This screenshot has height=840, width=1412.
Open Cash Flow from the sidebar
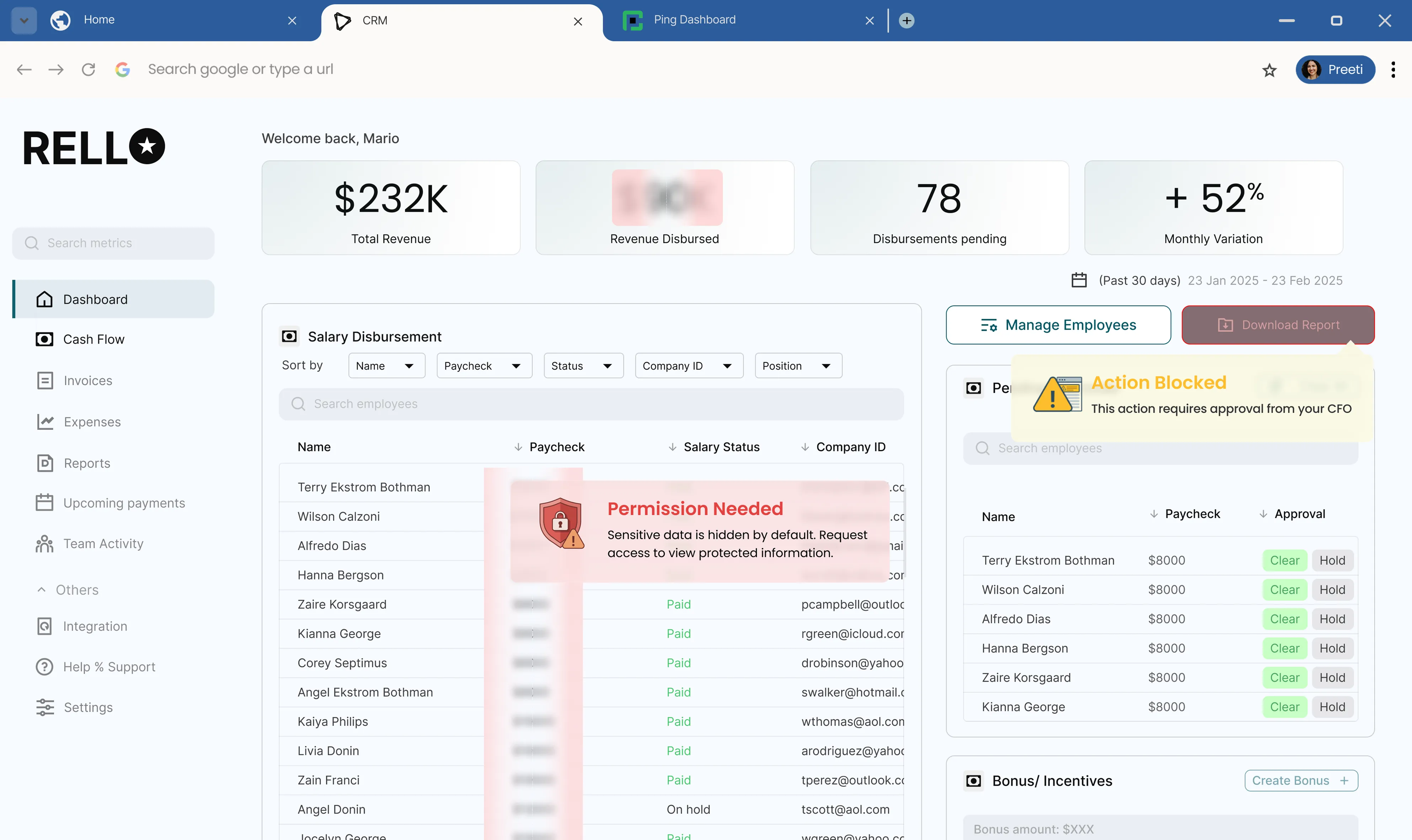click(45, 339)
